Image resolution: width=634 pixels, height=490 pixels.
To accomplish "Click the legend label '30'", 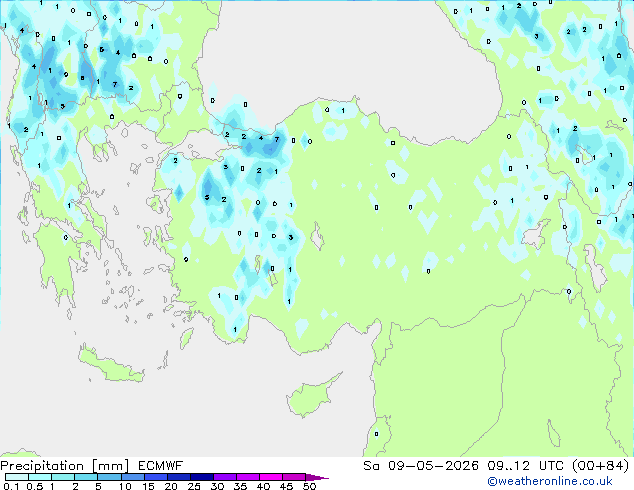I will tap(218, 486).
